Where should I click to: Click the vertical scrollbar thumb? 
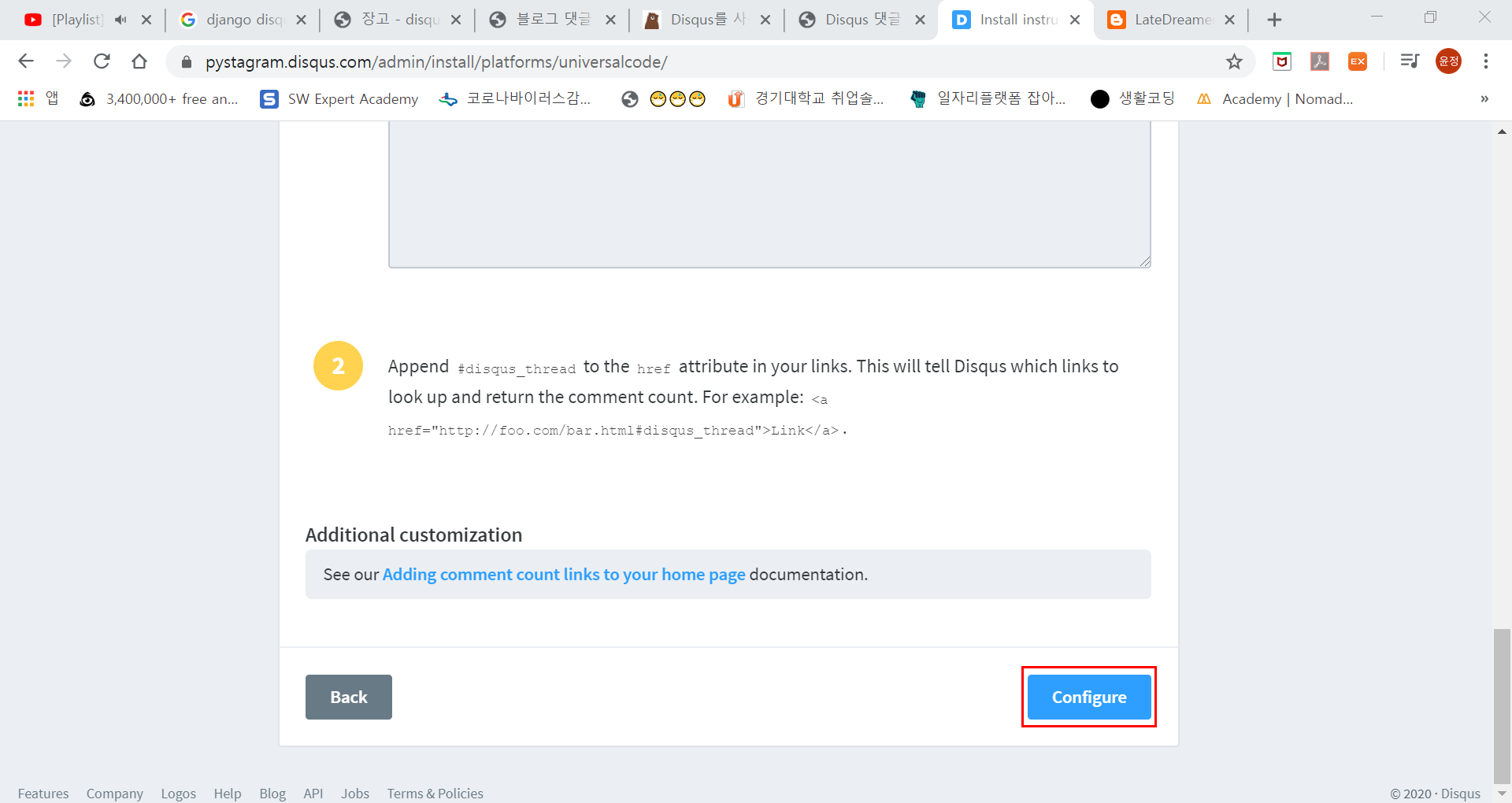pyautogui.click(x=1502, y=705)
